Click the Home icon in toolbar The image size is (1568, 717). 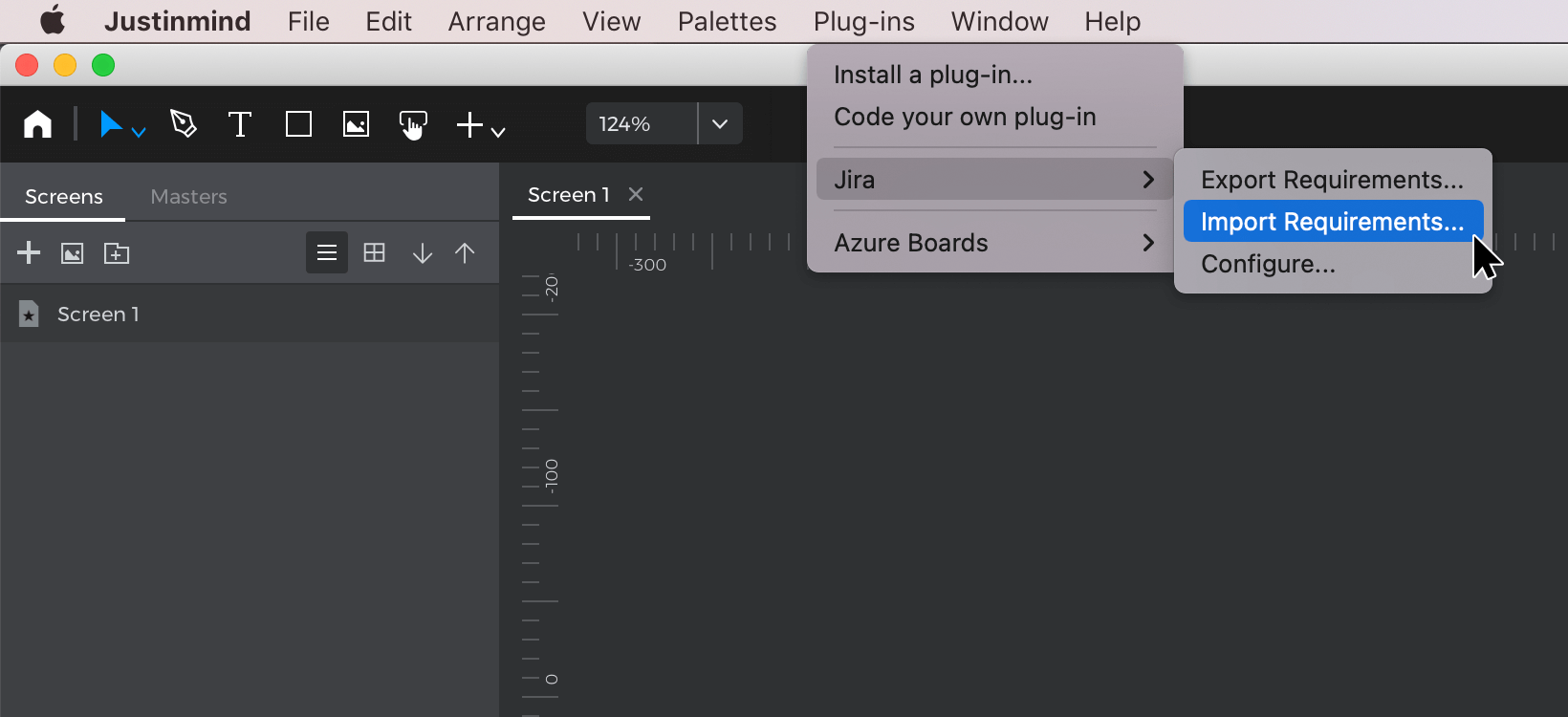37,124
